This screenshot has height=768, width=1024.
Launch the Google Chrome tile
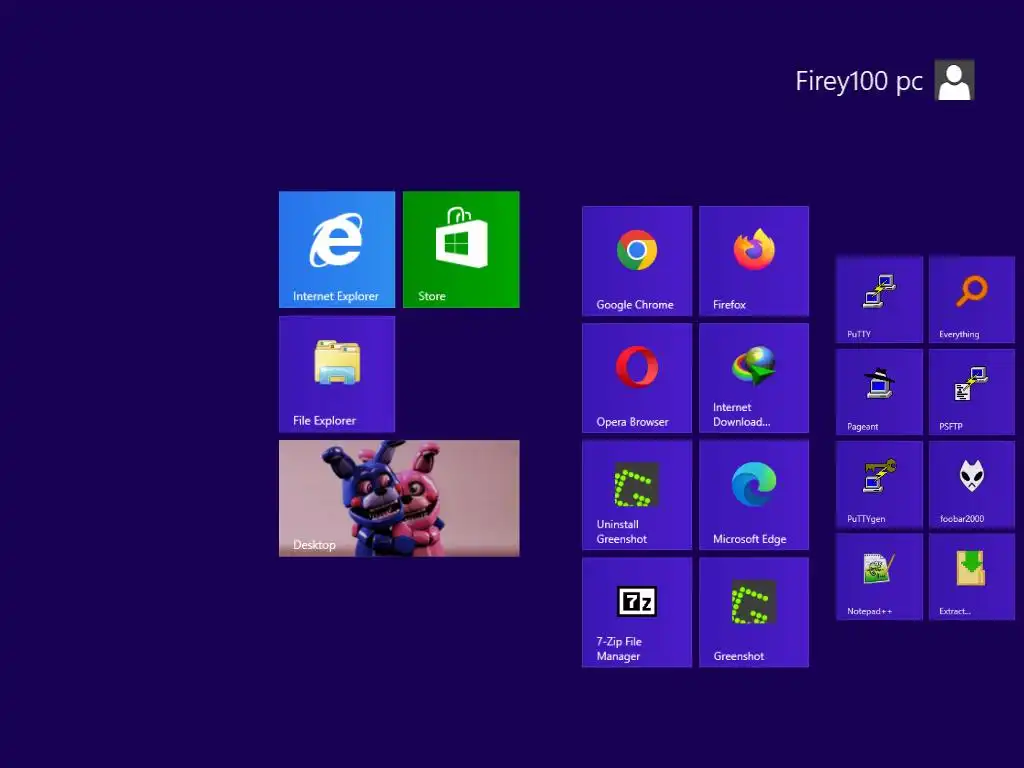click(x=637, y=261)
